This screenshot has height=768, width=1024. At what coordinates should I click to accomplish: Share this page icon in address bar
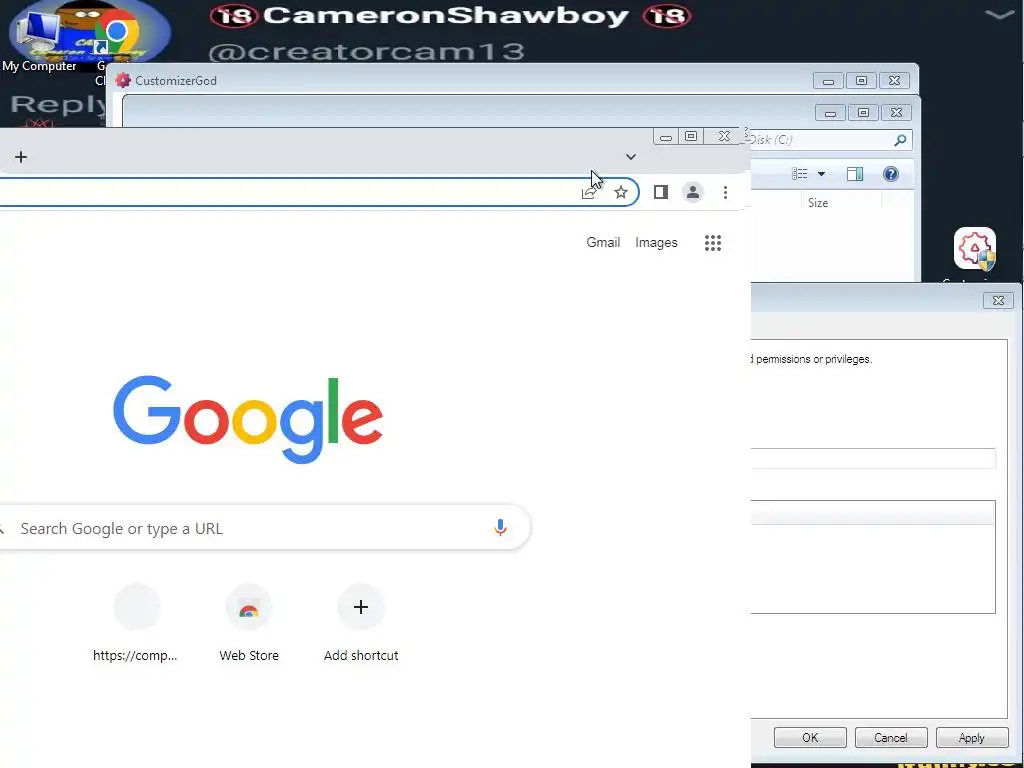[588, 192]
